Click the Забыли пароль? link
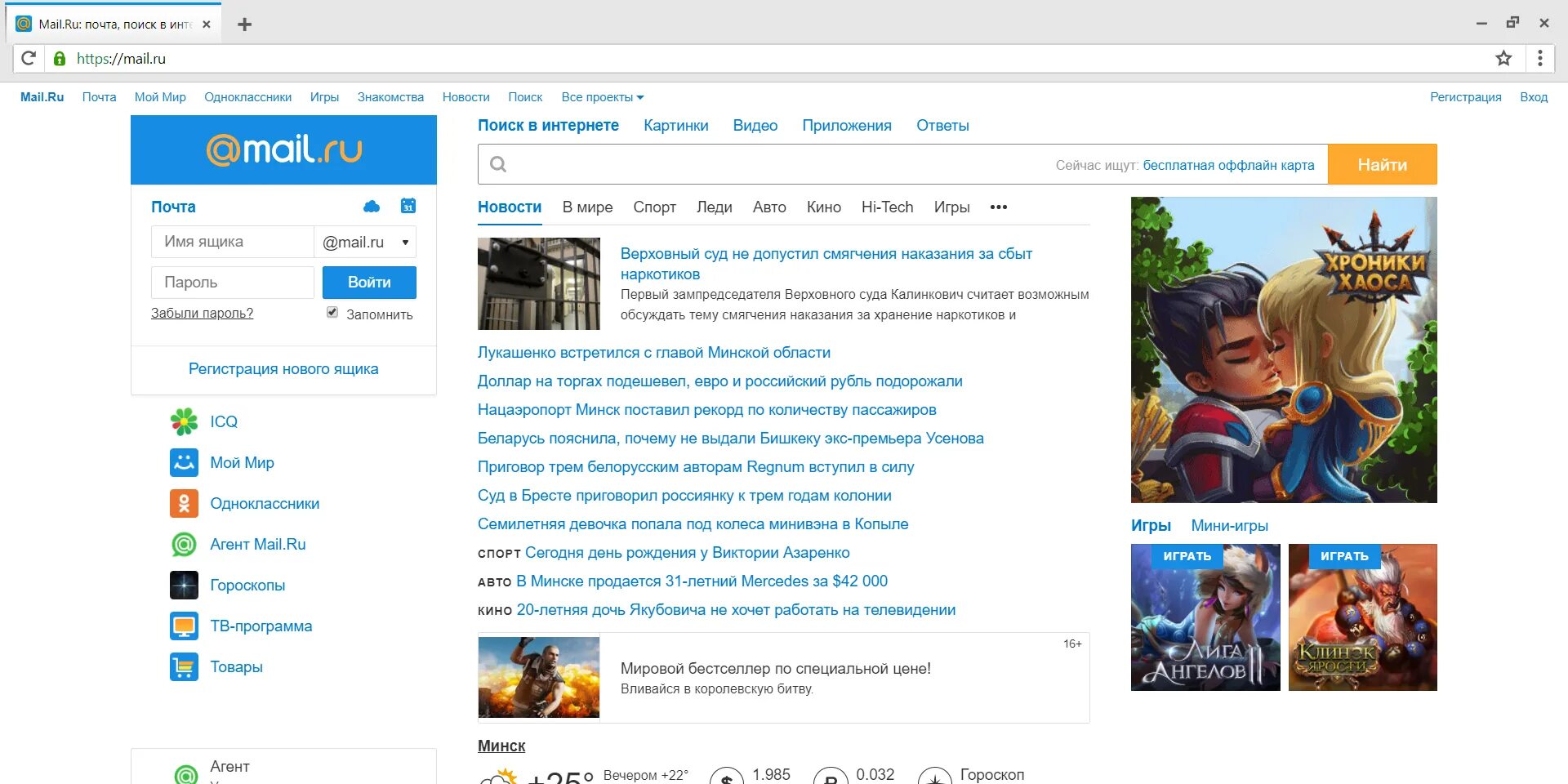Image resolution: width=1568 pixels, height=784 pixels. [202, 313]
